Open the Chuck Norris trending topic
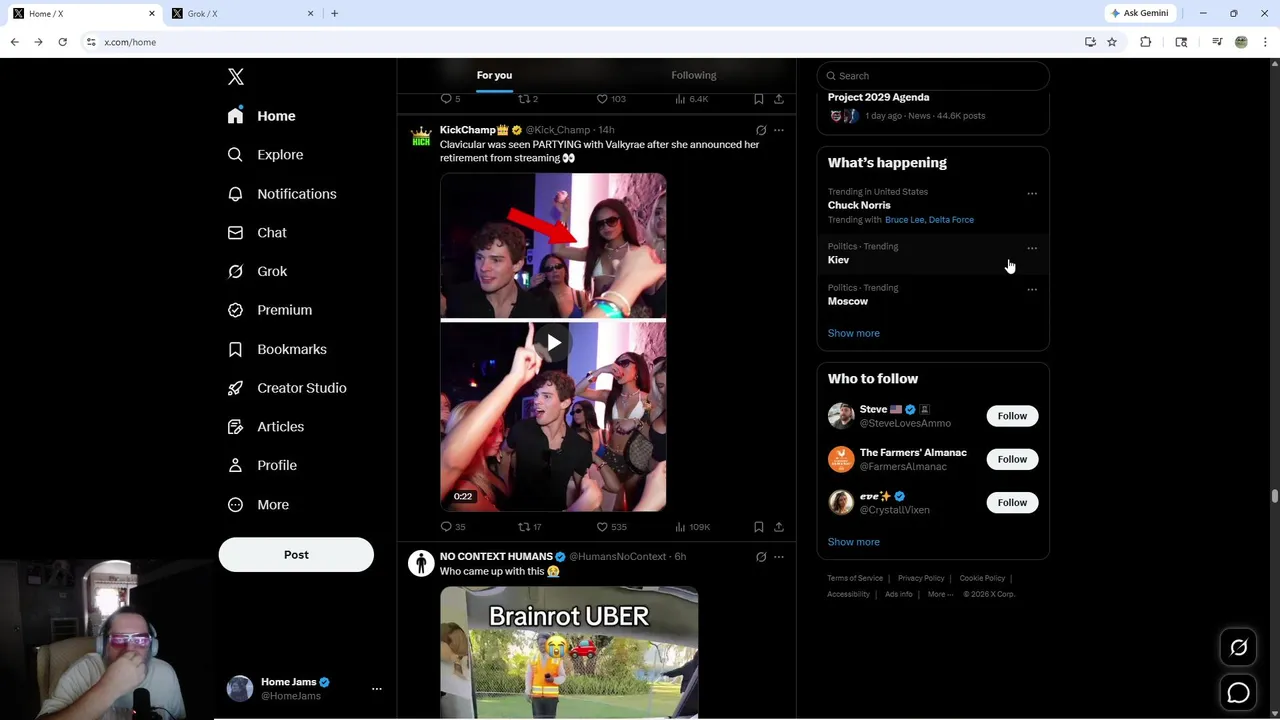The width and height of the screenshot is (1280, 720). (859, 205)
